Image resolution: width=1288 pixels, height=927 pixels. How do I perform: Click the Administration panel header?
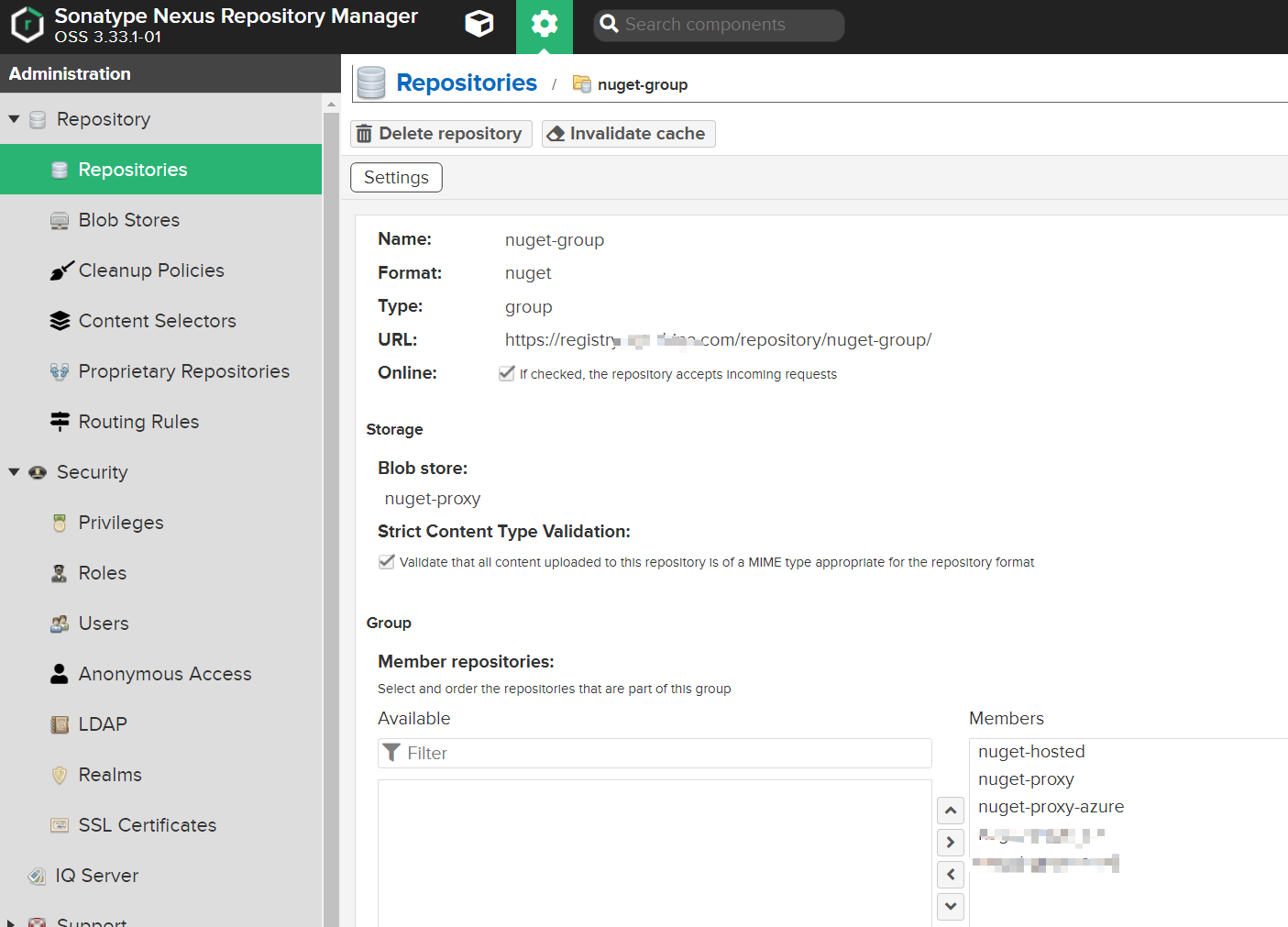(171, 73)
